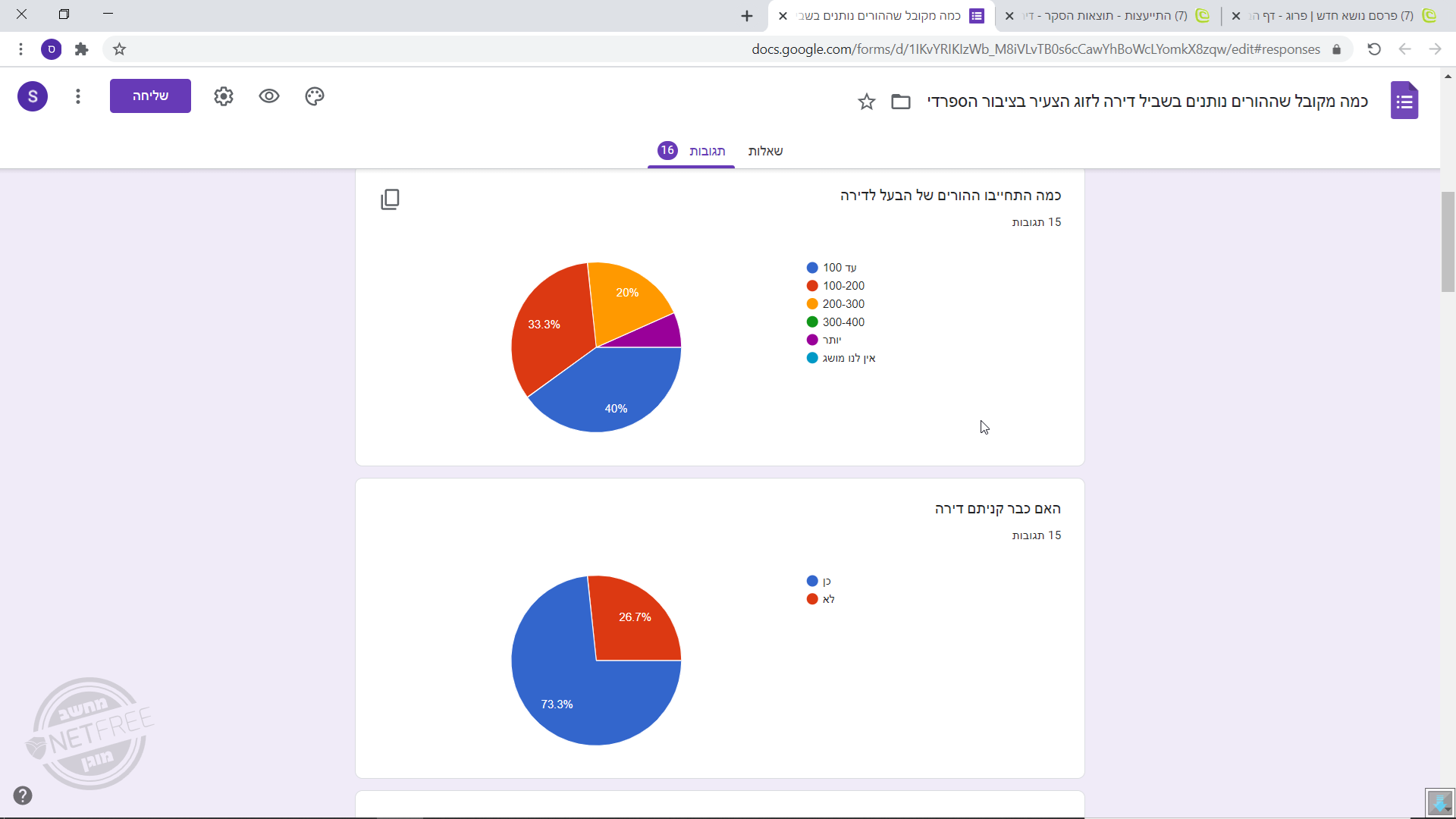Open the Google account avatar

point(33,96)
